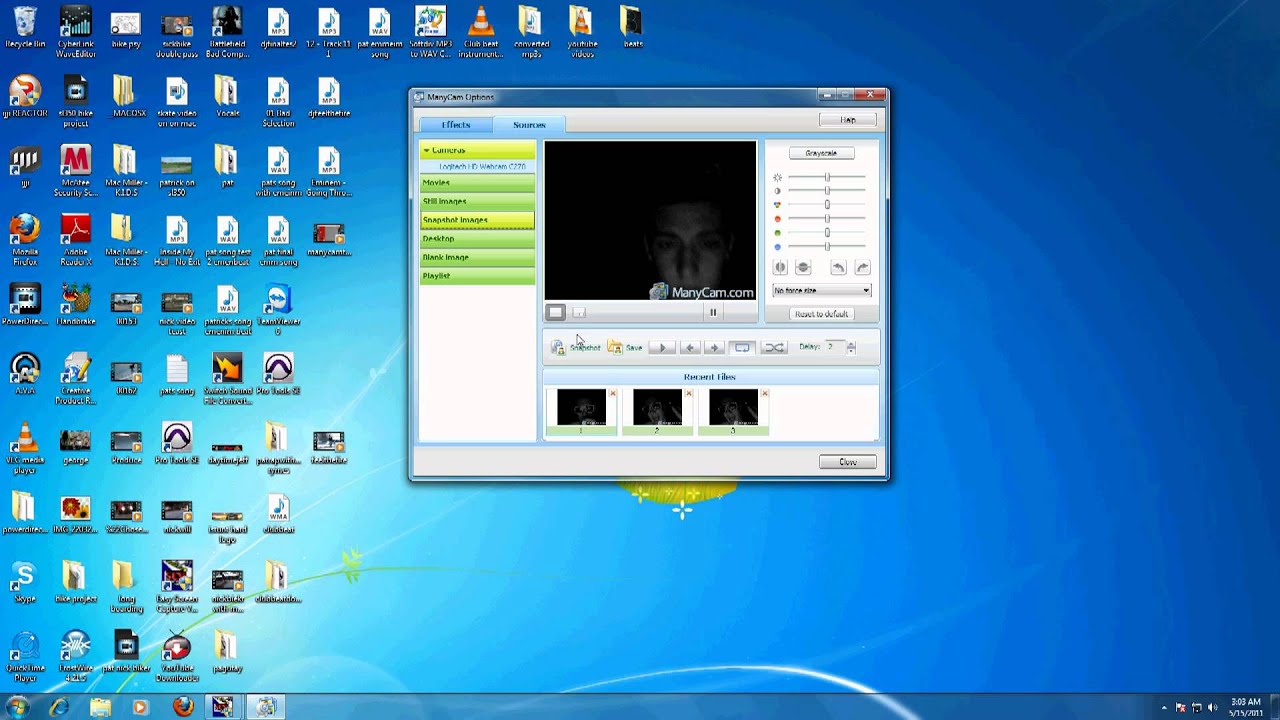1280x720 pixels.
Task: Select the VLC media player desktop shortcut
Action: 25,448
